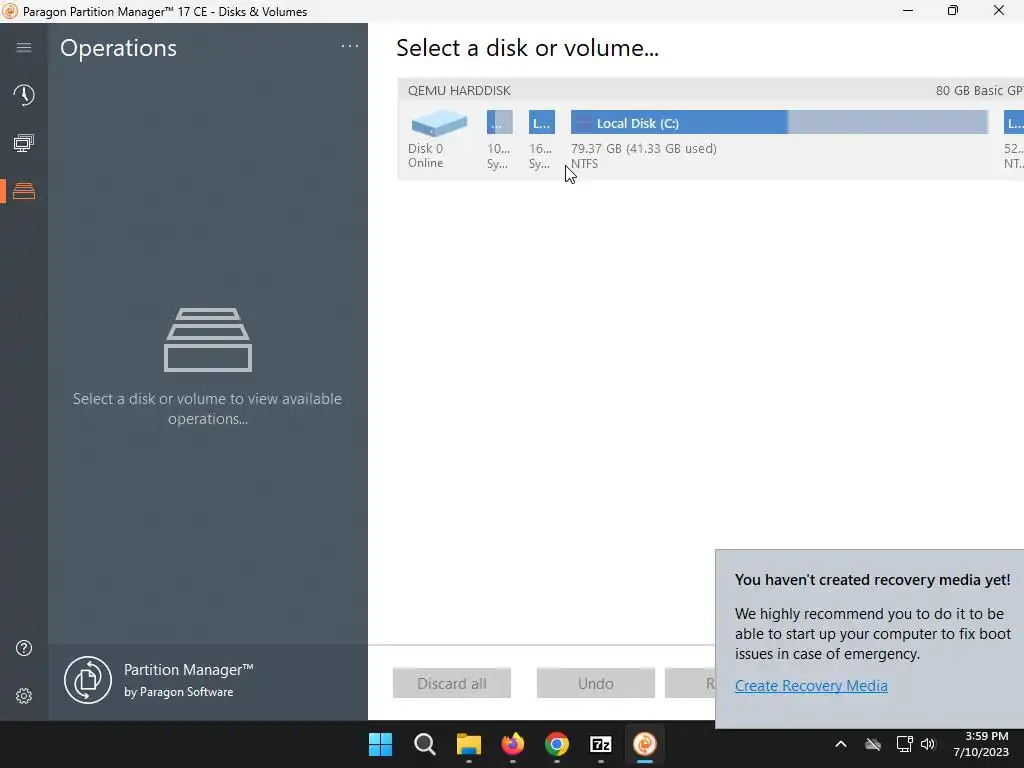Click the Discard all button
Image resolution: width=1024 pixels, height=768 pixels.
coord(451,683)
